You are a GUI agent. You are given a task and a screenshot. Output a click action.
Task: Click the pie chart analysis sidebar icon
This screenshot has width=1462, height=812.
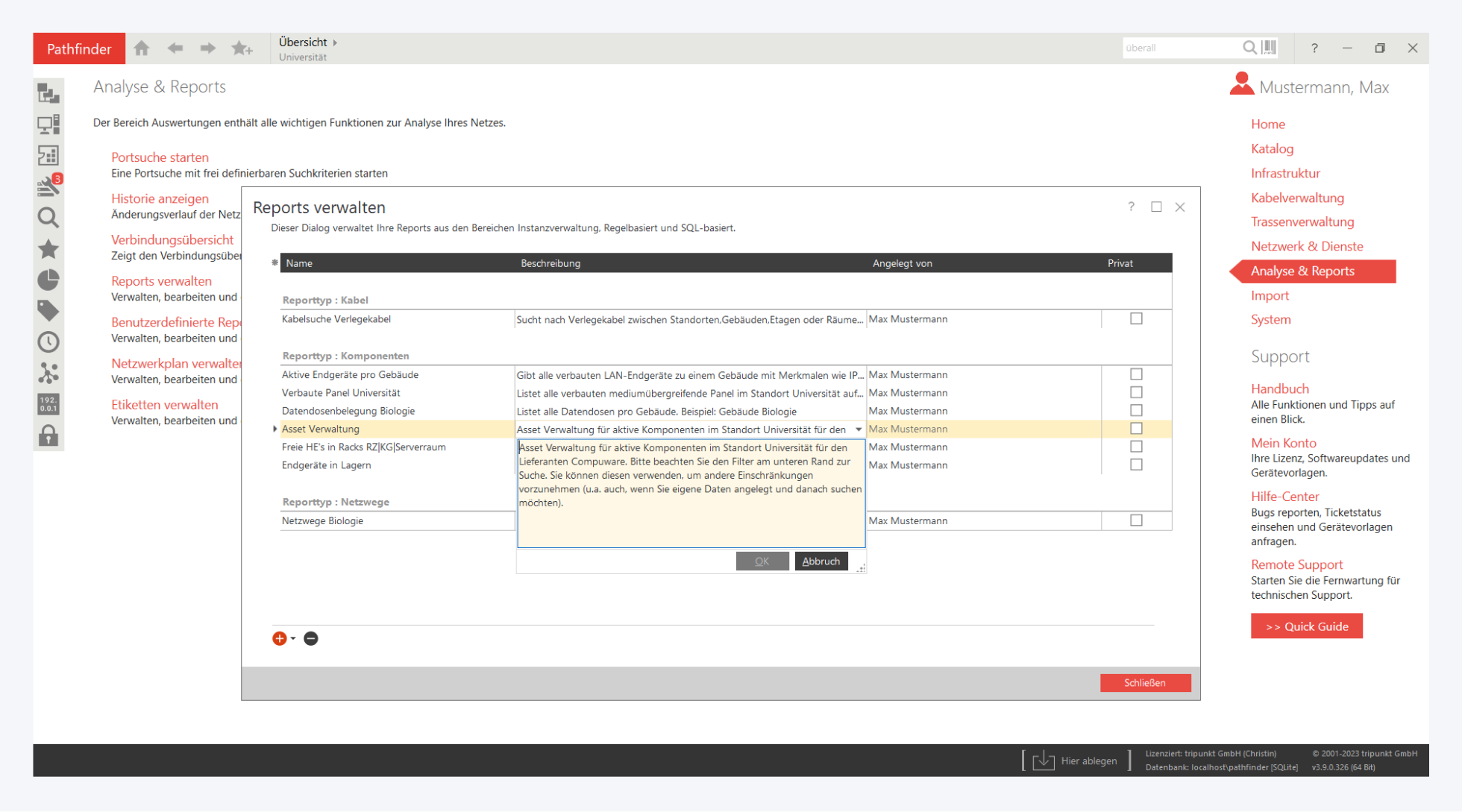pyautogui.click(x=48, y=280)
